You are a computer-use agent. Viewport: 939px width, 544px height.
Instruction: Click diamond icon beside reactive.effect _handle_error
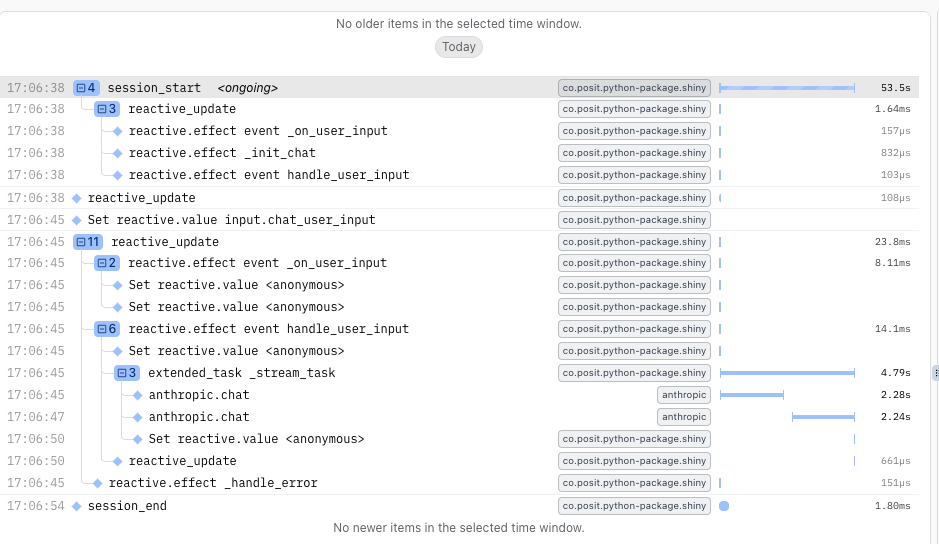pyautogui.click(x=97, y=483)
